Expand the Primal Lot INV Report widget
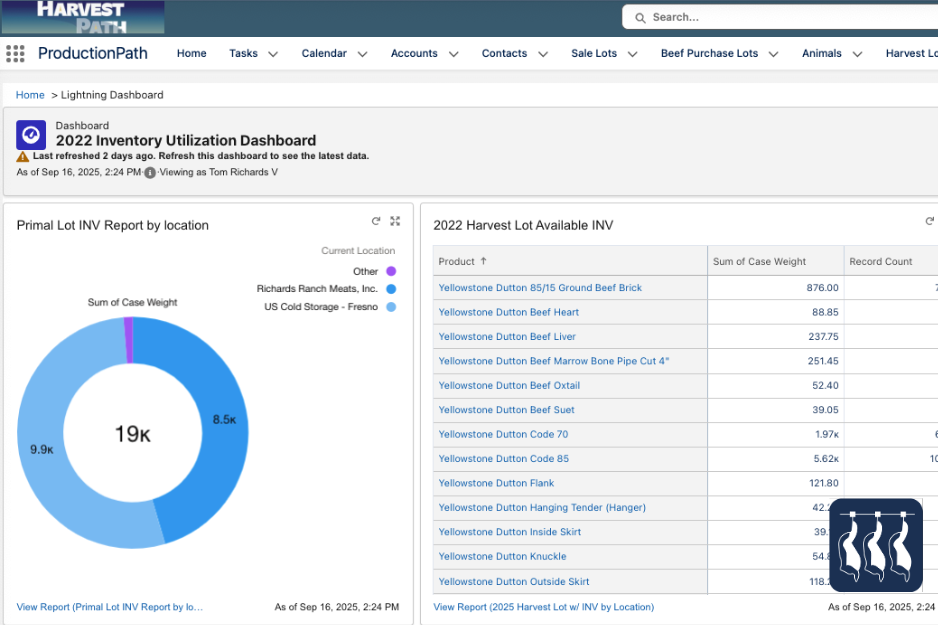Image resolution: width=938 pixels, height=625 pixels. click(395, 221)
